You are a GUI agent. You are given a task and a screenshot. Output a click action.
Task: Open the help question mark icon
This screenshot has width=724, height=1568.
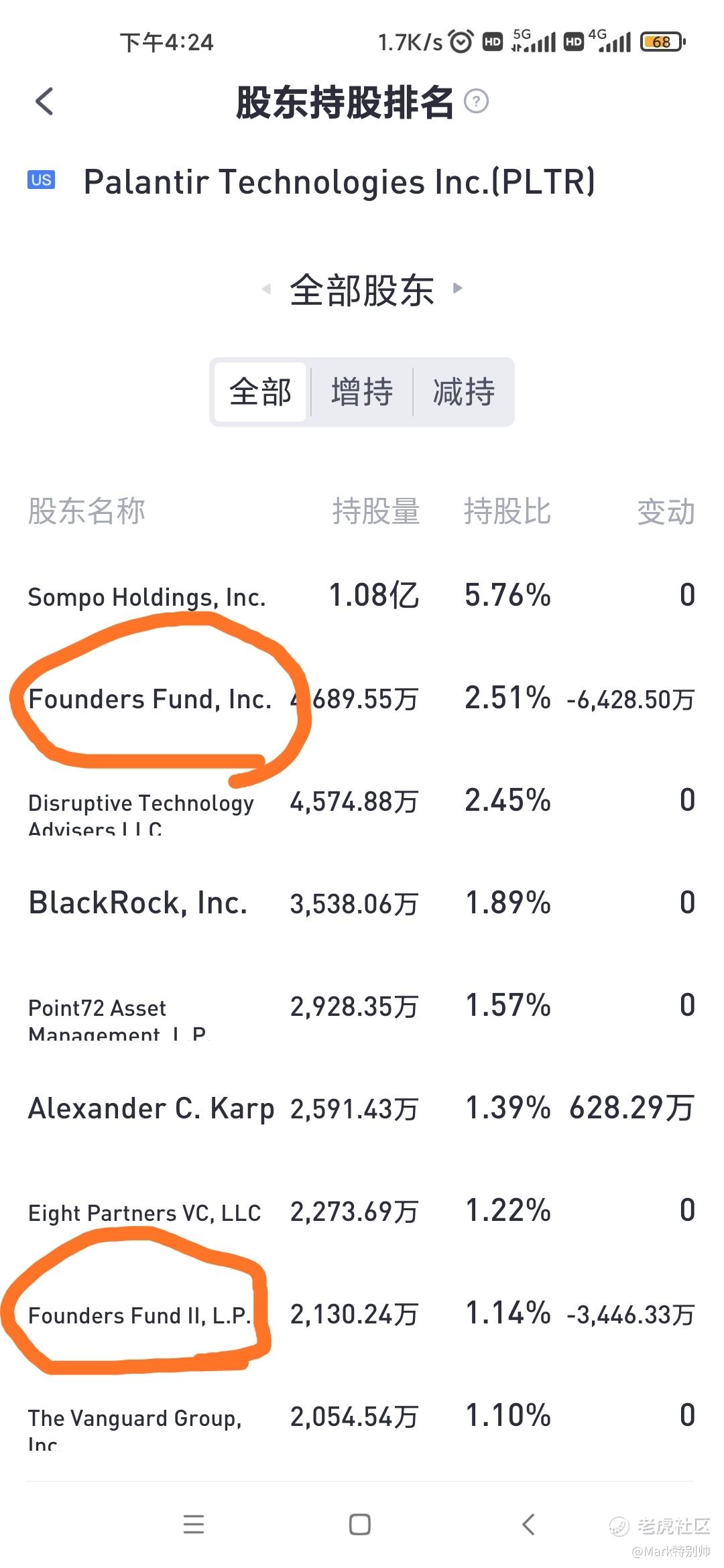click(x=477, y=102)
